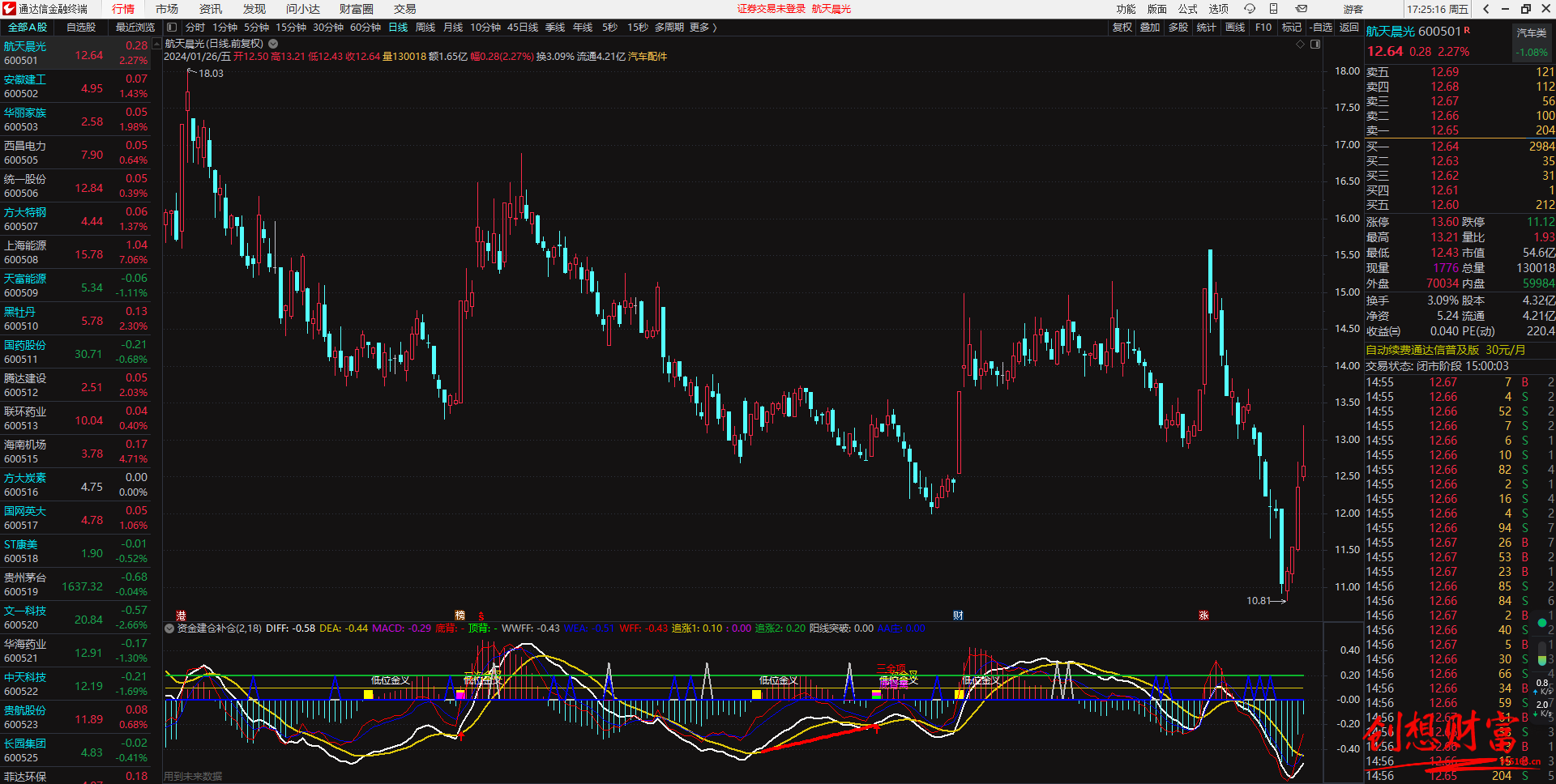Open the 财富圈 tab

pos(357,9)
